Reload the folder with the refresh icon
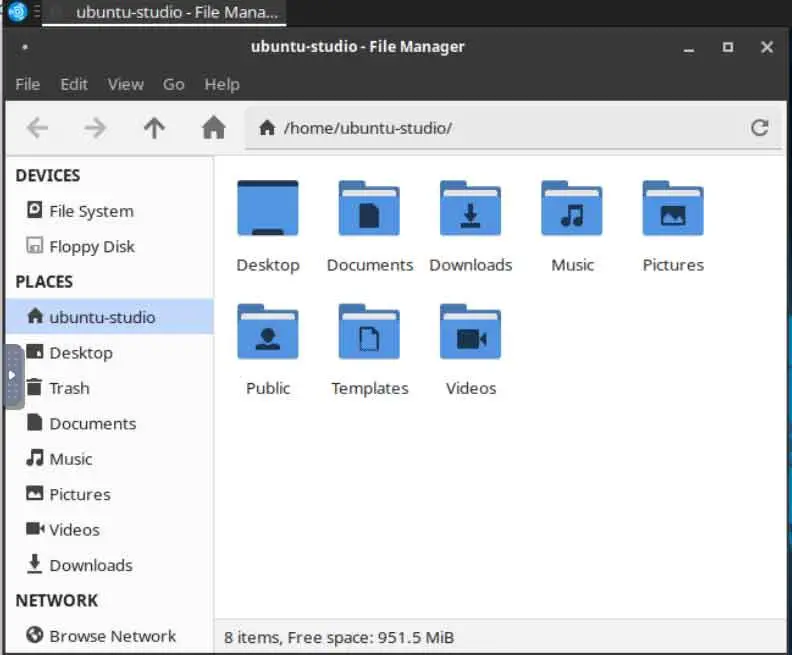Viewport: 792px width, 655px height. (759, 128)
